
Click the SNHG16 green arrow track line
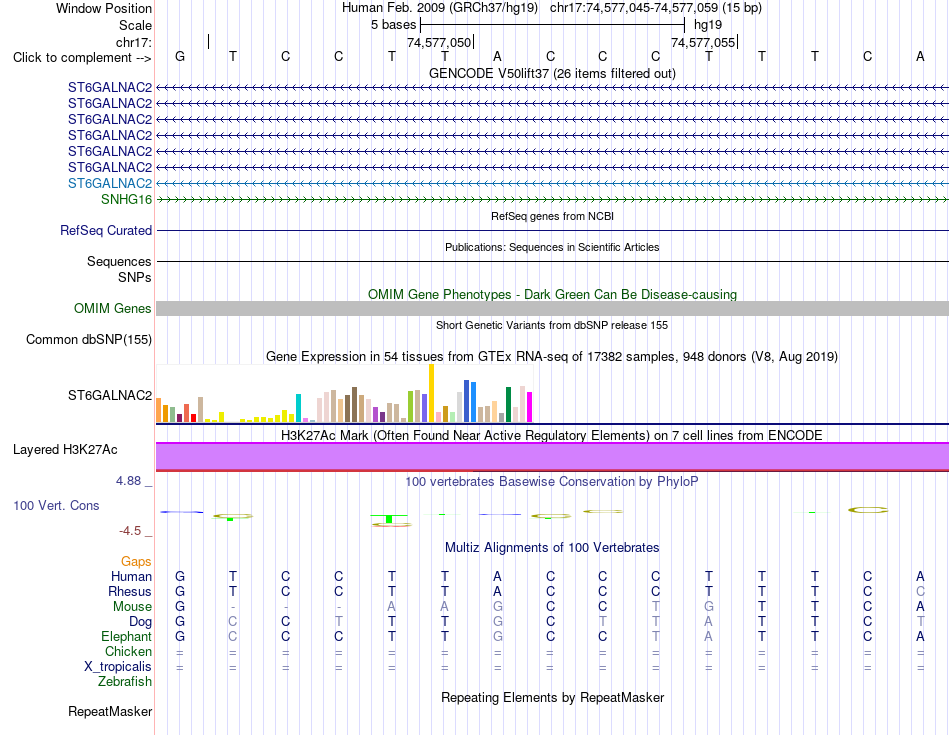[x=552, y=199]
